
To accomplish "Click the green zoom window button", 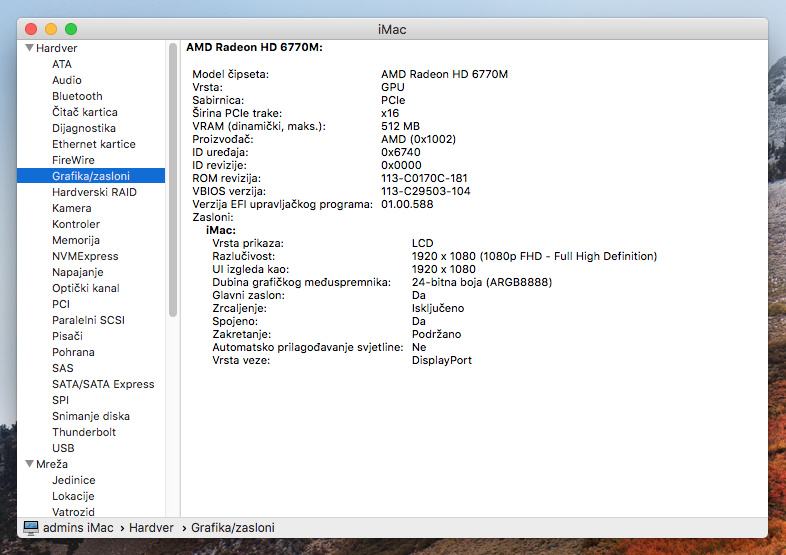I will pos(71,29).
